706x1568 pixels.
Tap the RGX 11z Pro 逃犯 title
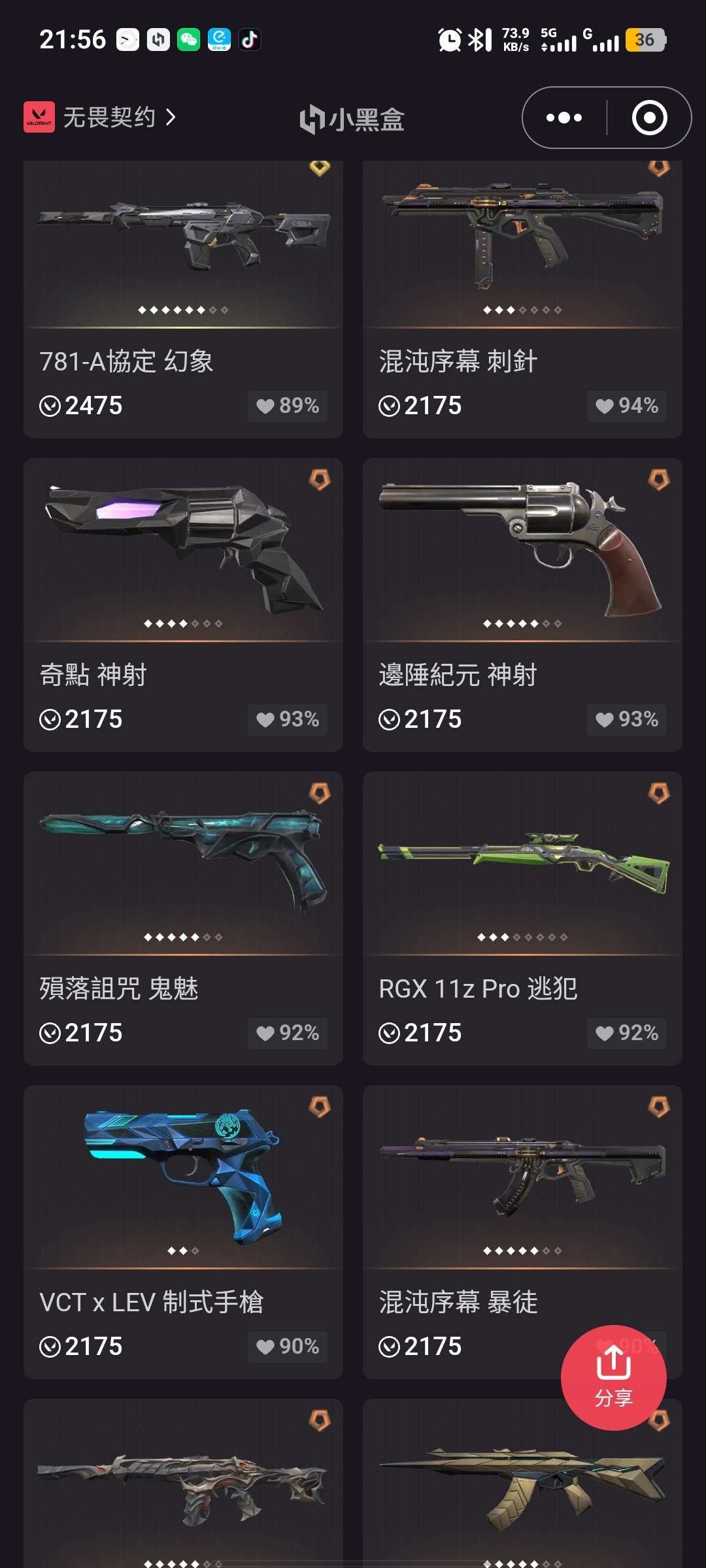click(x=478, y=988)
